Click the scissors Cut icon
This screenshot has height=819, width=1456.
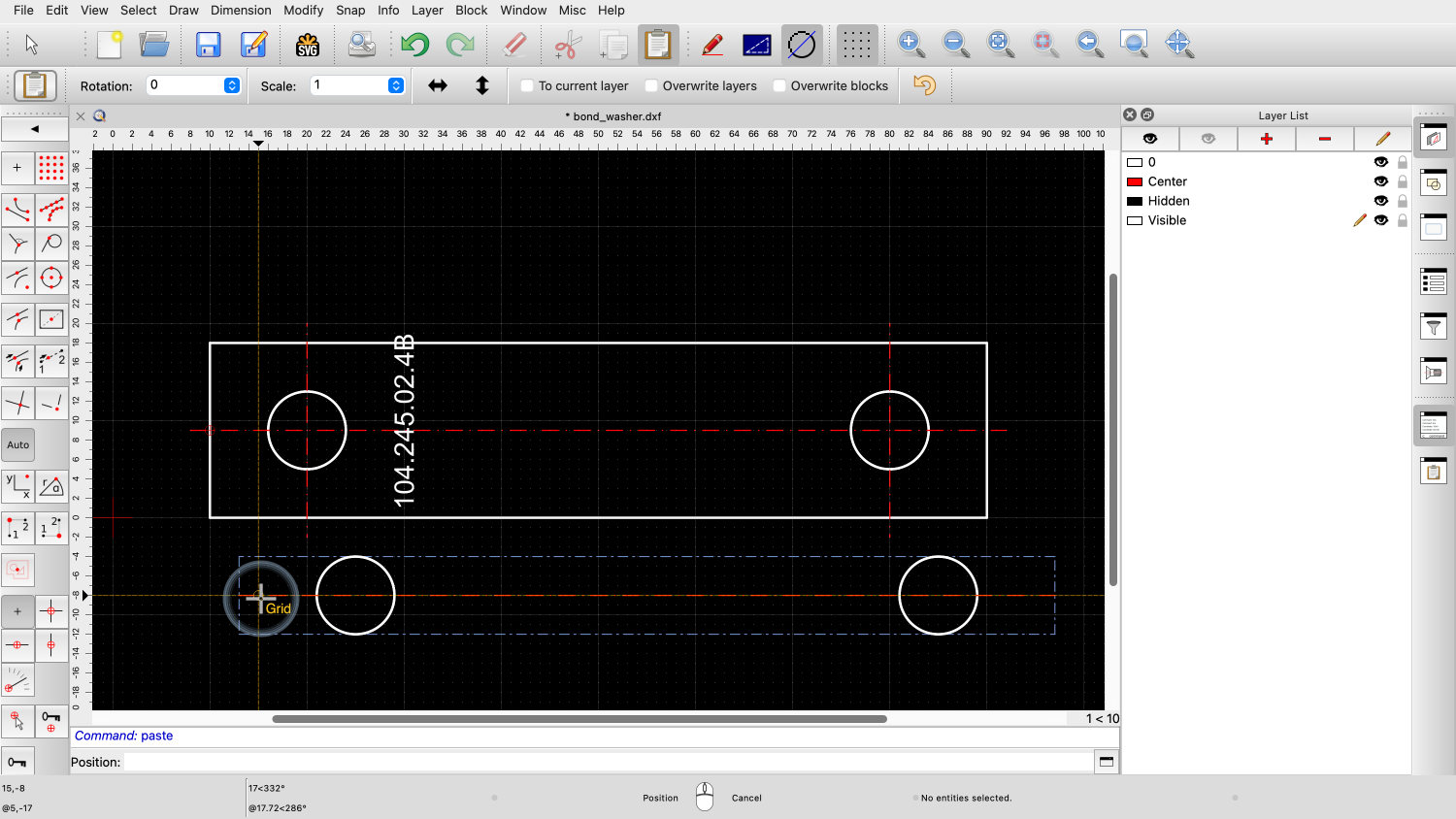568,45
